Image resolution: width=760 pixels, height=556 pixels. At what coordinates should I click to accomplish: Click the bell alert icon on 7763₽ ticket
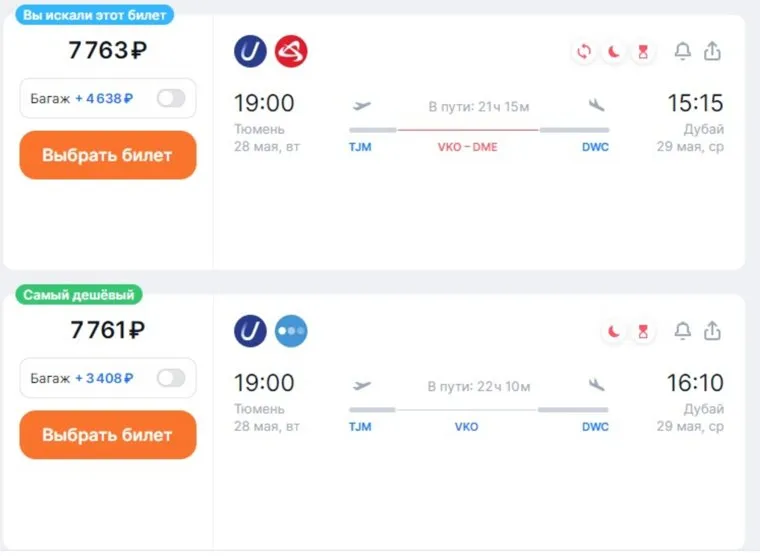(683, 51)
